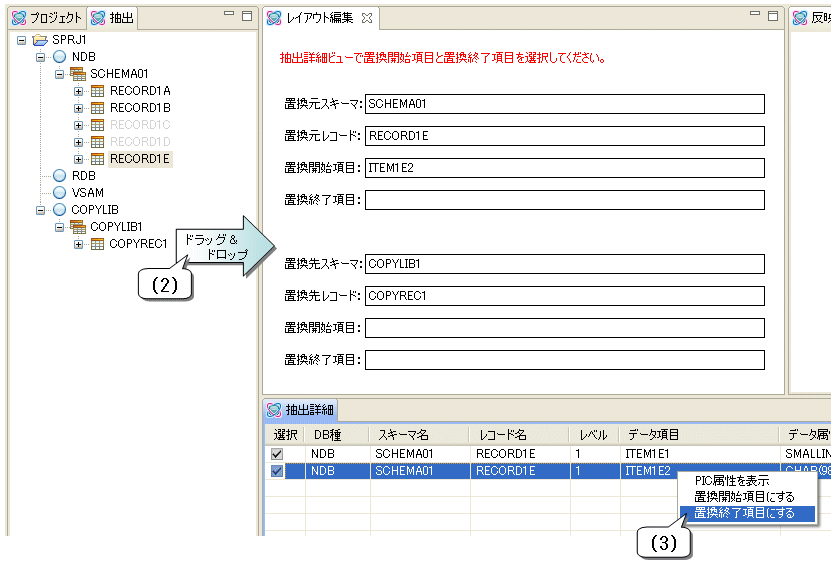The height and width of the screenshot is (565, 839).
Task: Toggle the checkbox for the ITEM1E2 row
Action: [276, 471]
